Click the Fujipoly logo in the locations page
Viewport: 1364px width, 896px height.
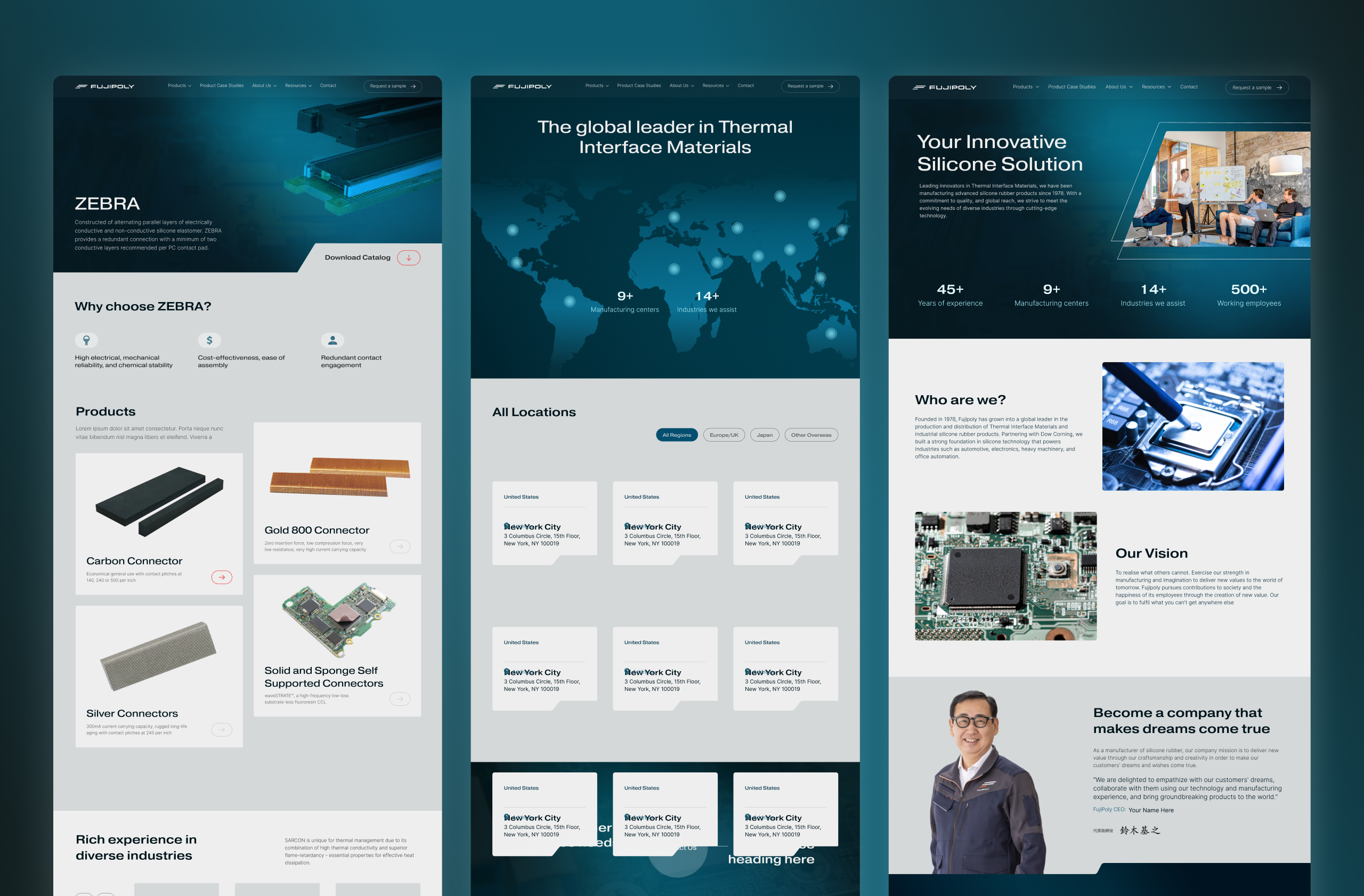click(x=522, y=86)
